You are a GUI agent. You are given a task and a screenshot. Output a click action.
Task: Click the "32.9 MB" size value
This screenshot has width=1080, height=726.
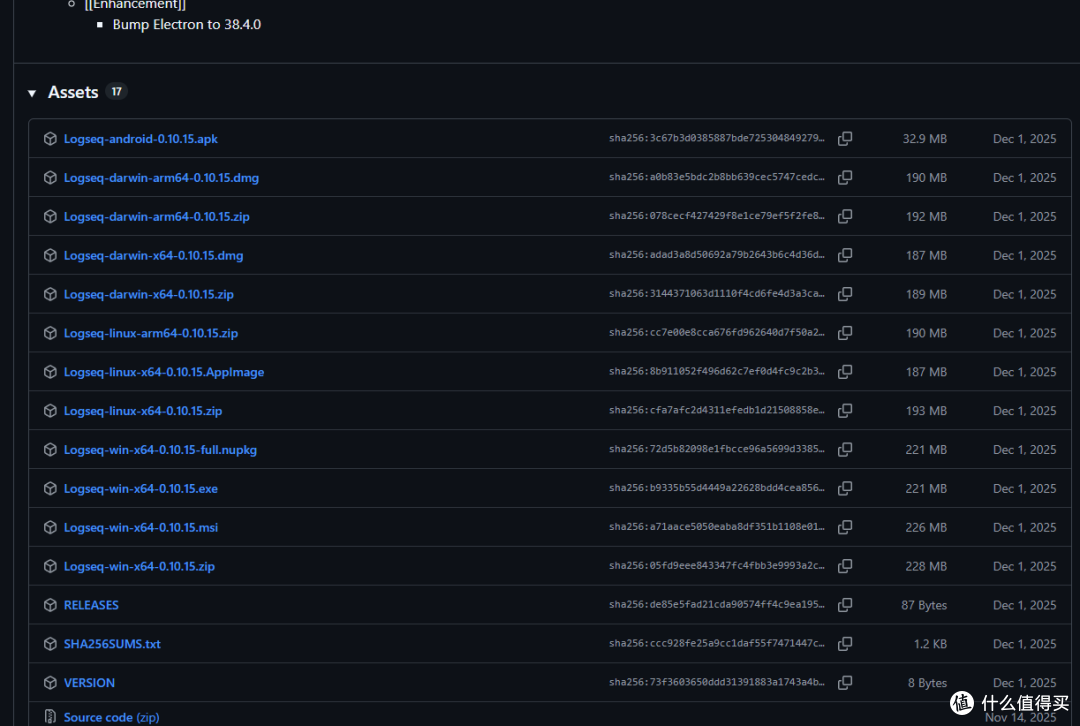[x=924, y=138]
